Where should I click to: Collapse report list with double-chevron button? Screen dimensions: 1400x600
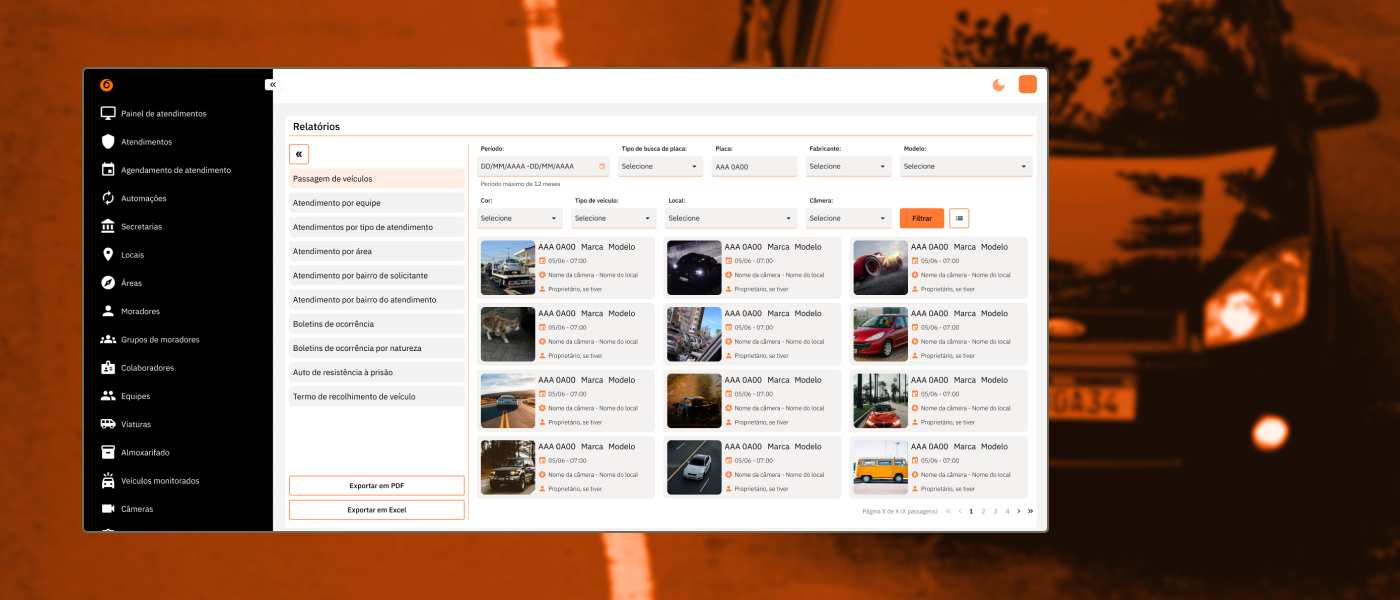click(299, 154)
